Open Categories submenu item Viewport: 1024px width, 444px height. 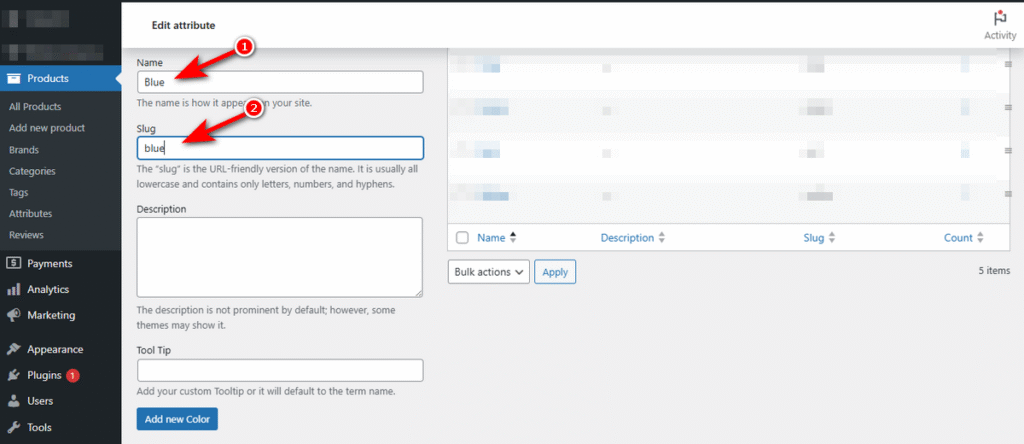pos(32,171)
